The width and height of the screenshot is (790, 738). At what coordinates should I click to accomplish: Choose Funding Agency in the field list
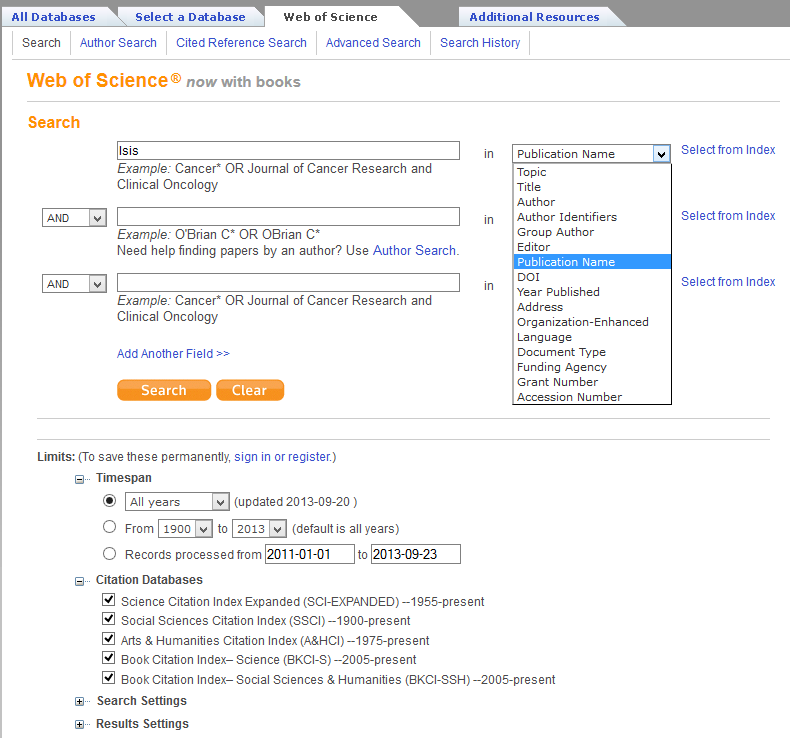(x=592, y=367)
